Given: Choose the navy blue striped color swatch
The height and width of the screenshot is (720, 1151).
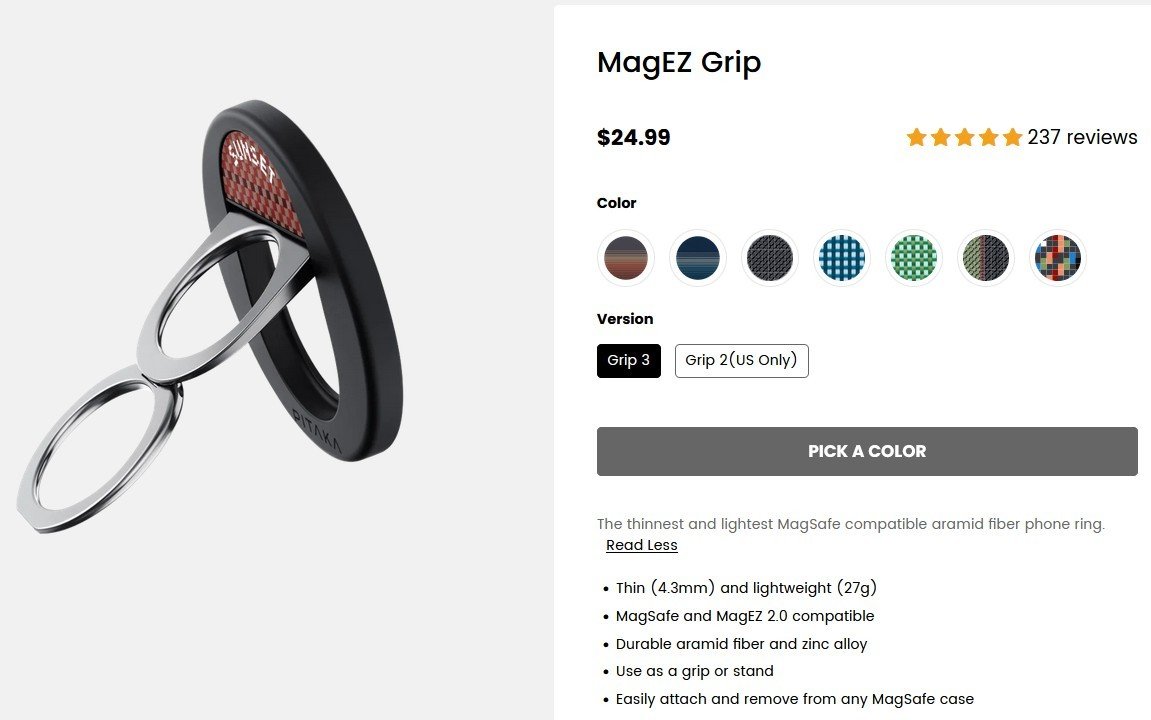Looking at the screenshot, I should (697, 258).
